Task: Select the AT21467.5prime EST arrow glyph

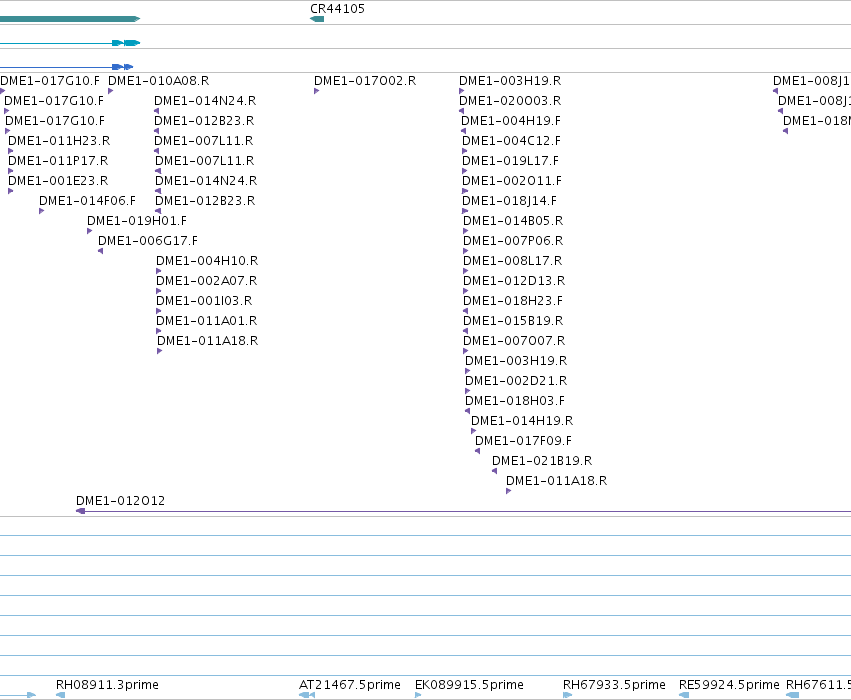Action: tap(307, 695)
